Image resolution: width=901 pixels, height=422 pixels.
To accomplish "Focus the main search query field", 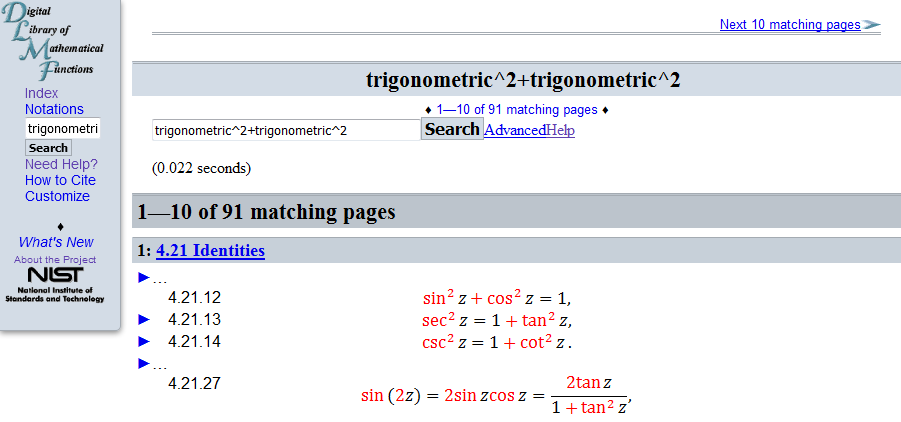I will tap(286, 130).
